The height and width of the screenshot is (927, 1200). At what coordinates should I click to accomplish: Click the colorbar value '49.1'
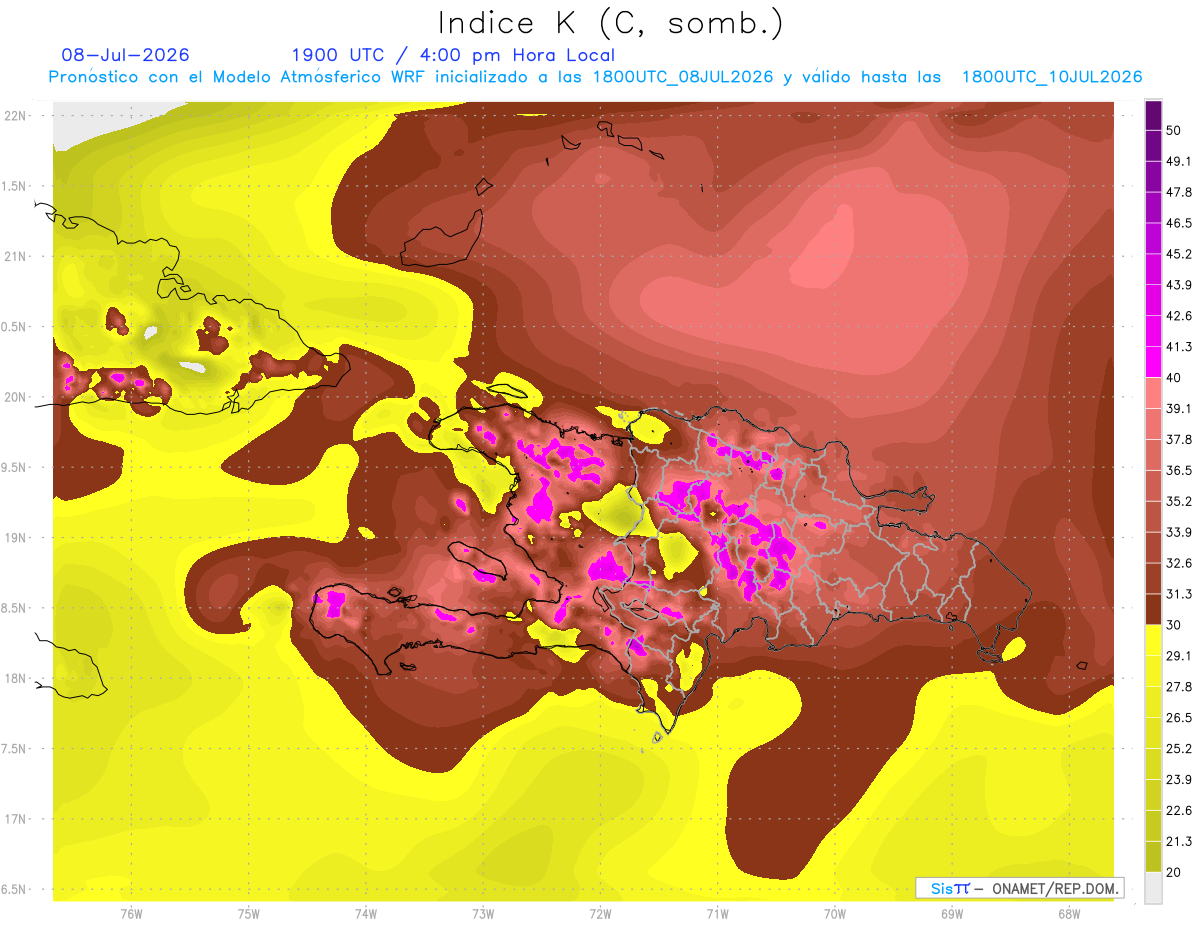pos(1179,160)
